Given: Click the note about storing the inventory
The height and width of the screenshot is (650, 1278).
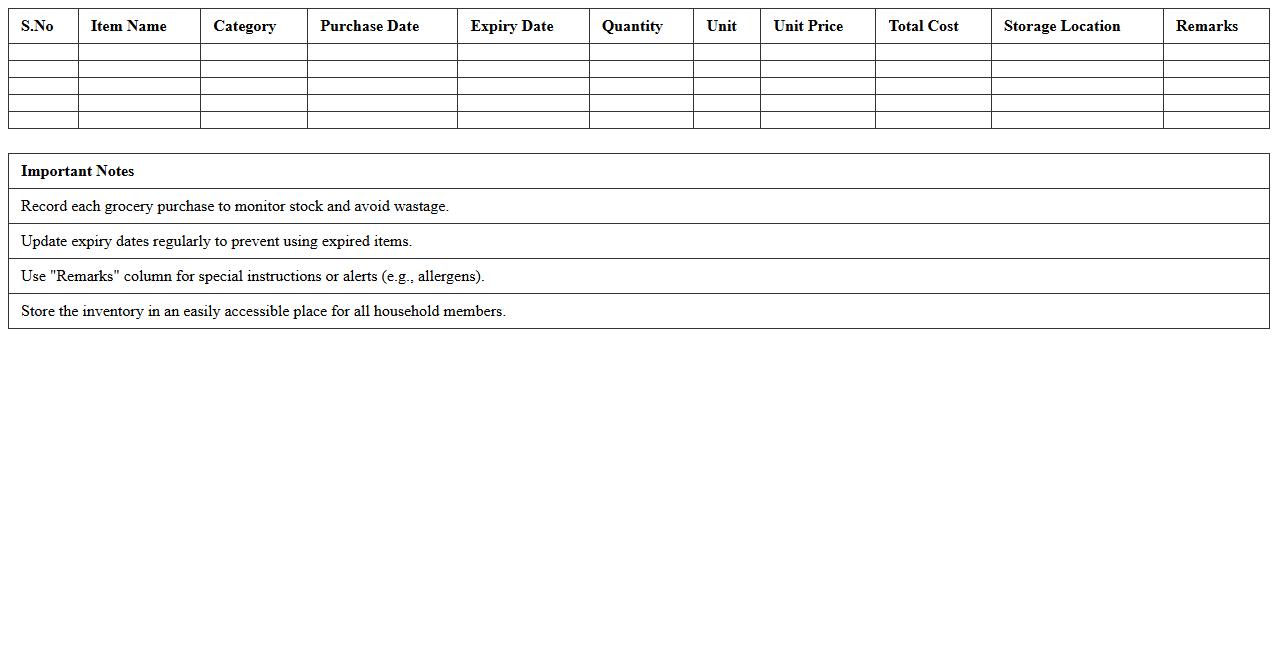Looking at the screenshot, I should pos(263,311).
